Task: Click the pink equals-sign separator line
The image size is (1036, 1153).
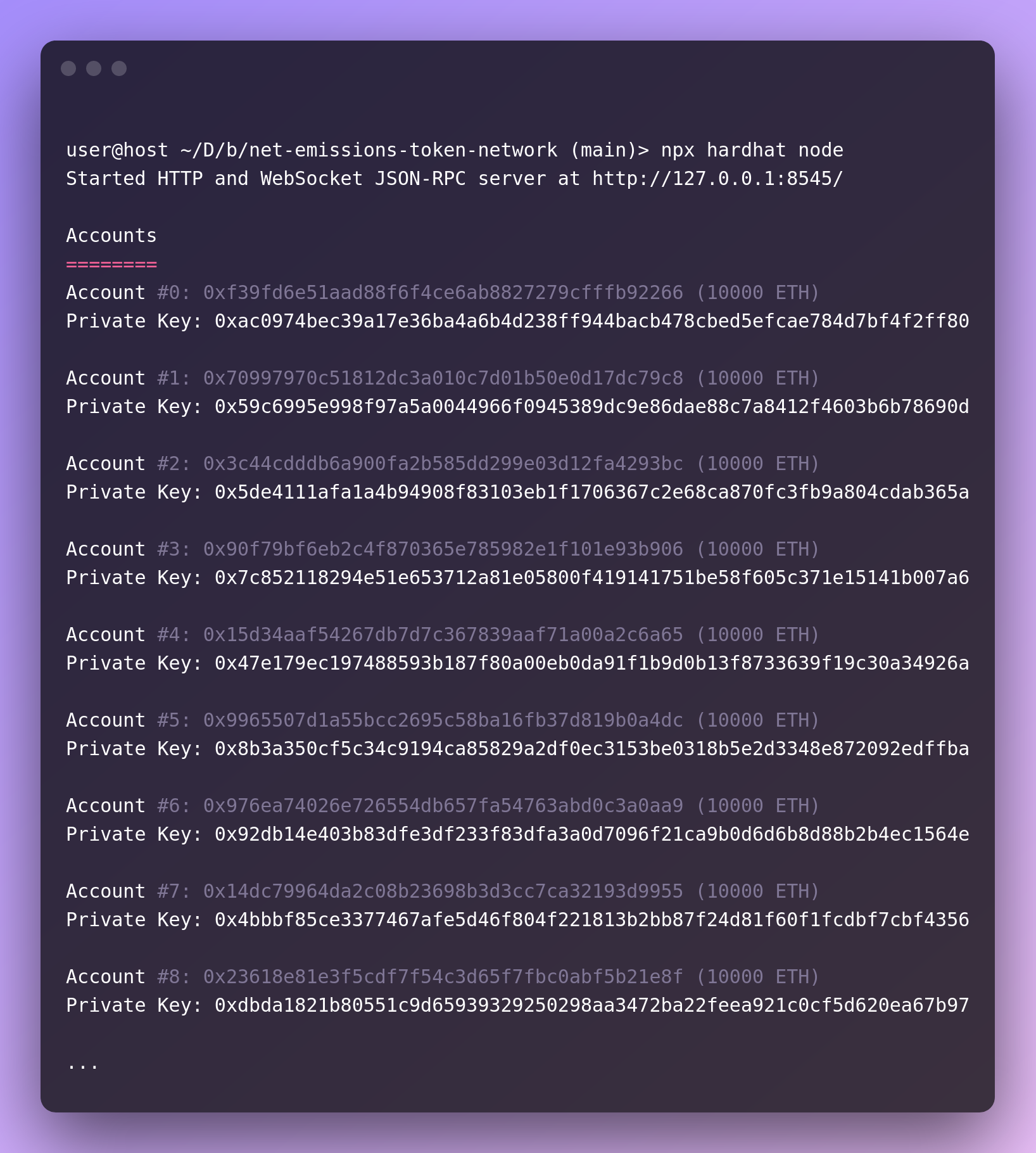Action: 111,264
